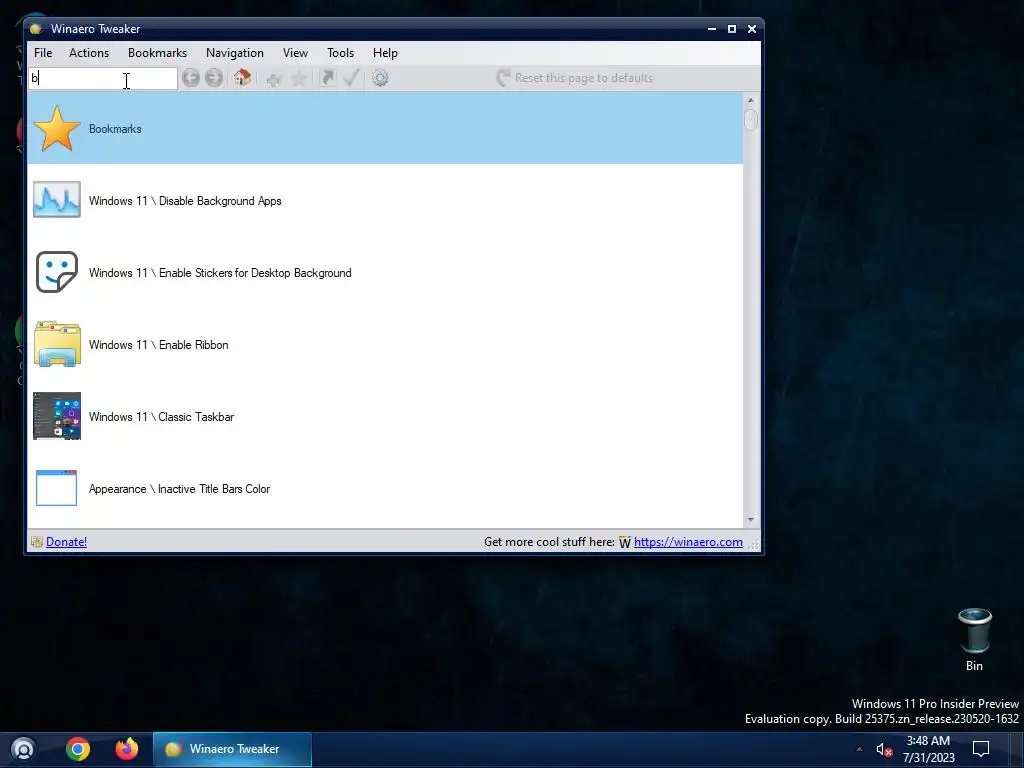Select 'Enable Stickers for Desktop Background' result

click(x=385, y=272)
